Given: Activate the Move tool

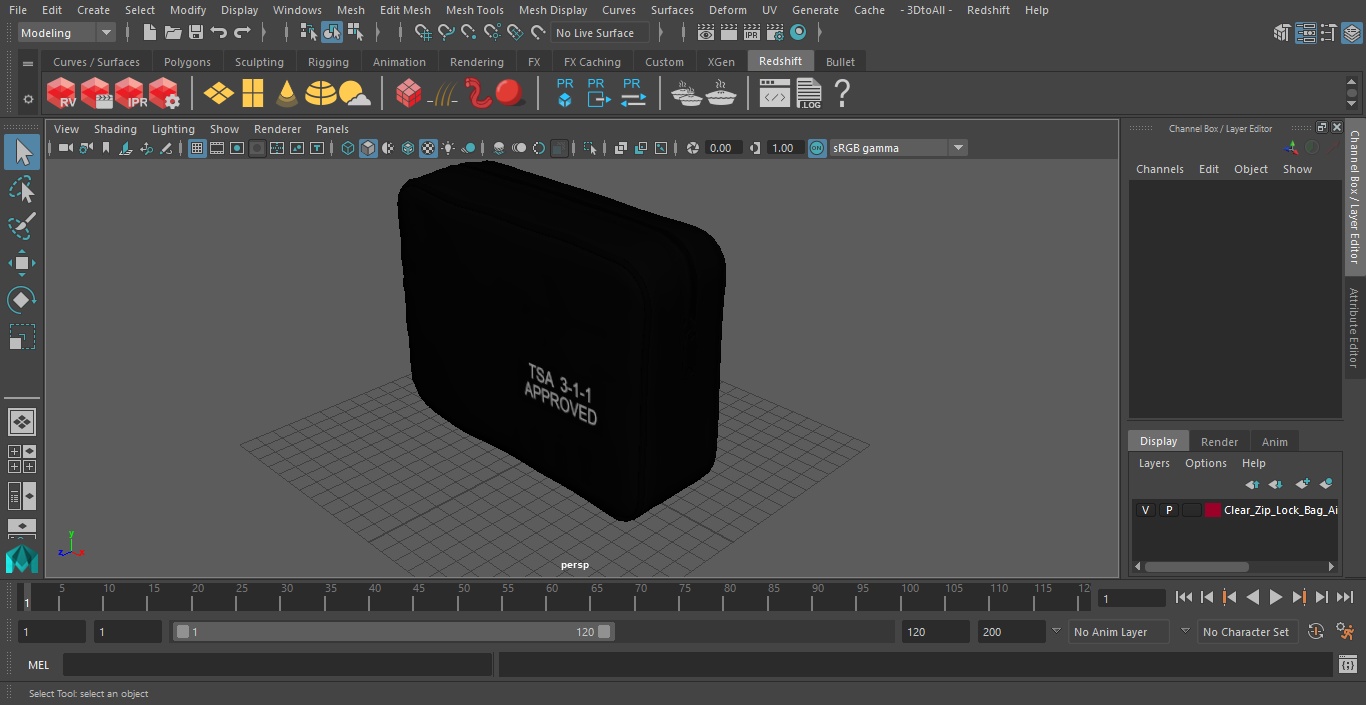Looking at the screenshot, I should pyautogui.click(x=22, y=263).
